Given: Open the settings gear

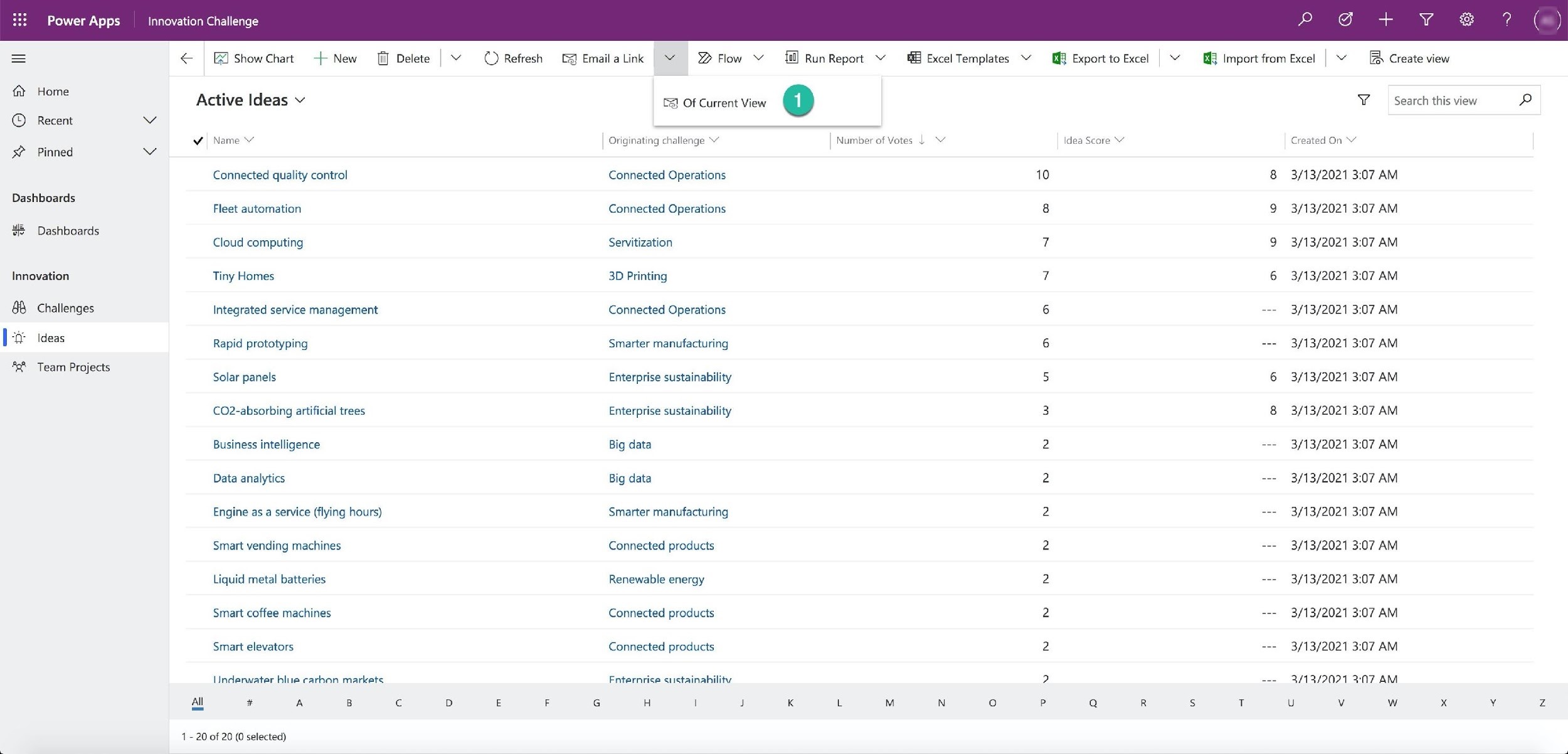Looking at the screenshot, I should 1466,19.
